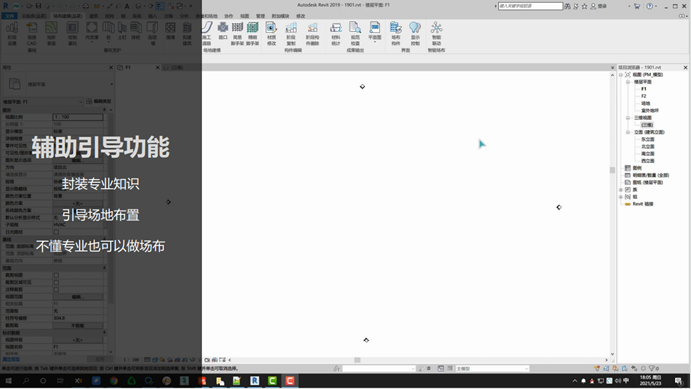Viewport: 691px width, 389px height.
Task: Select the 阶段复制 phase copy tool
Action: [291, 33]
